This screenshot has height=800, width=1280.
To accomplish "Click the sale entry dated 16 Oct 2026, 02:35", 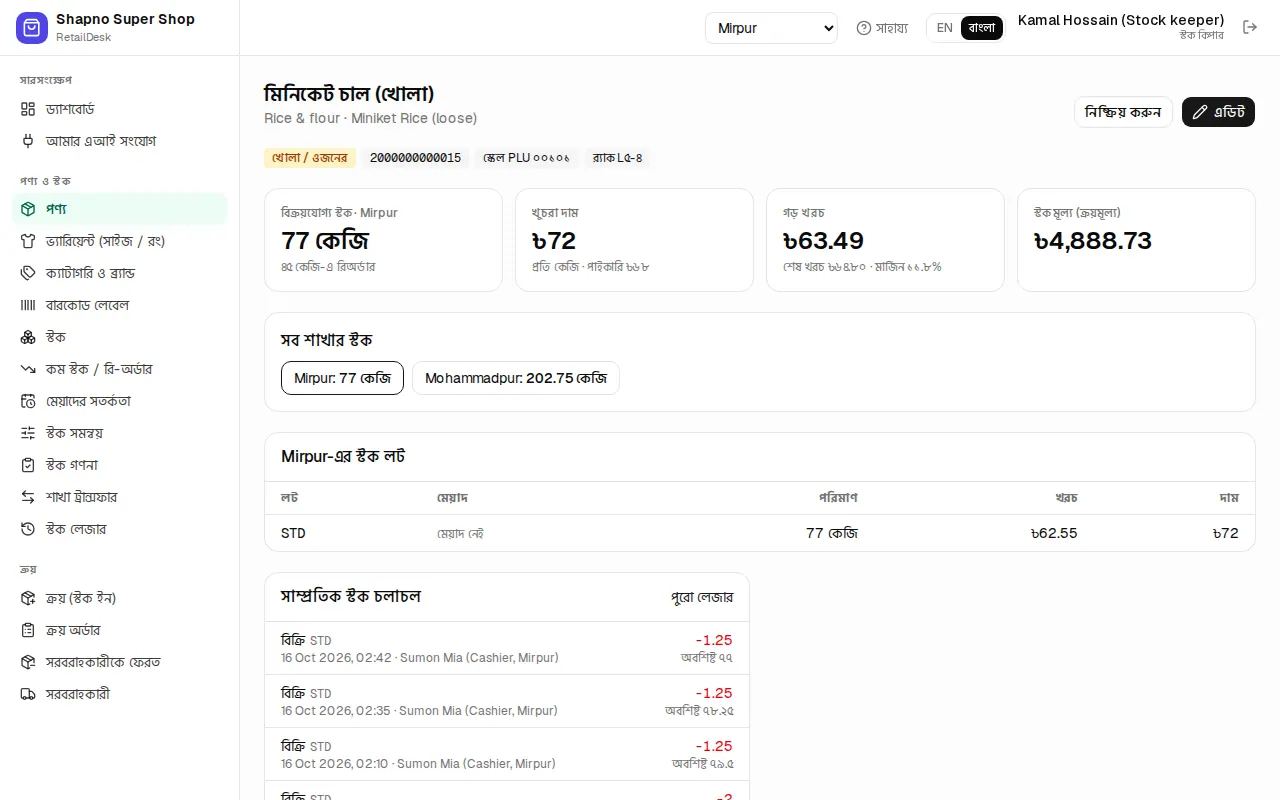I will pos(507,701).
